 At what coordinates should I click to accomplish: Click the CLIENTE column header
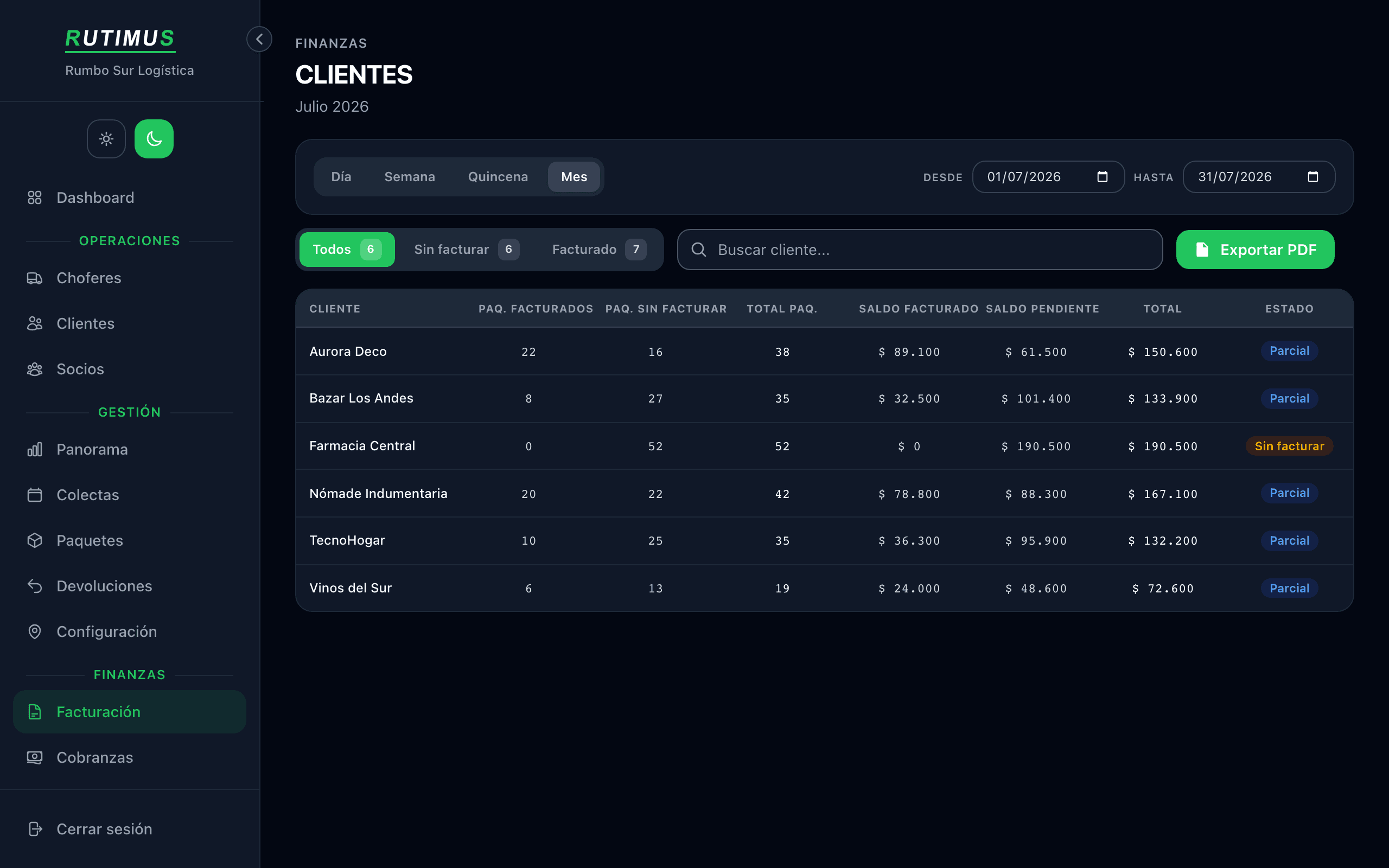[x=335, y=309]
